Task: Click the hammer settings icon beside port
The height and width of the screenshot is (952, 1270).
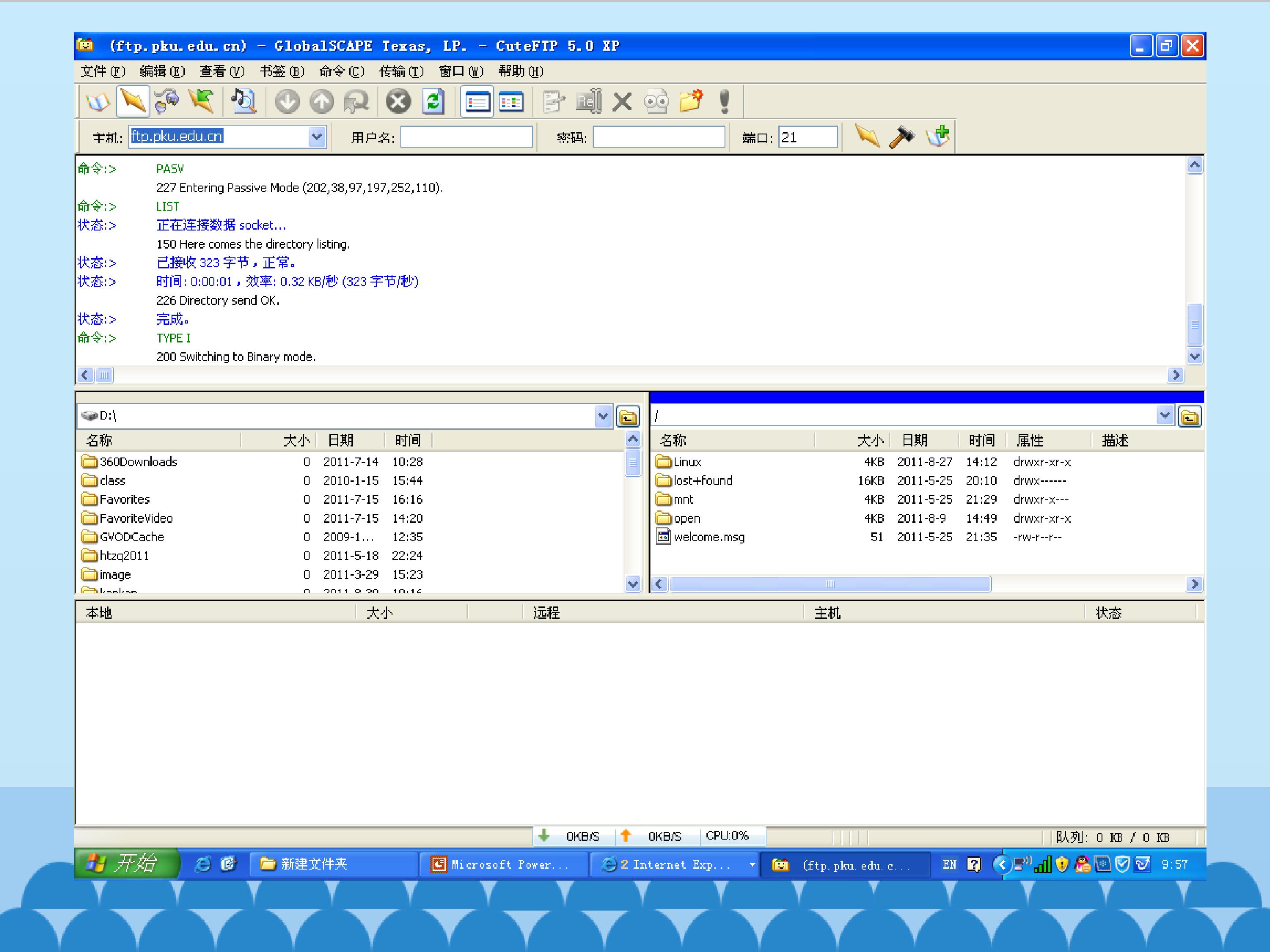Action: point(901,137)
